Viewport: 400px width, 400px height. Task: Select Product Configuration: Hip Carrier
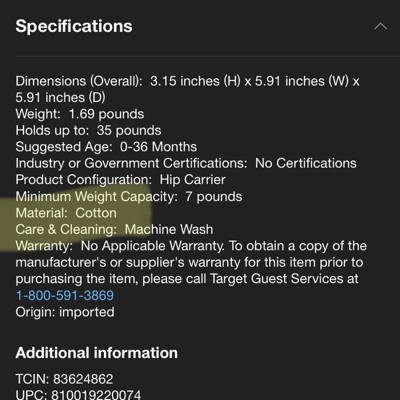tap(120, 180)
